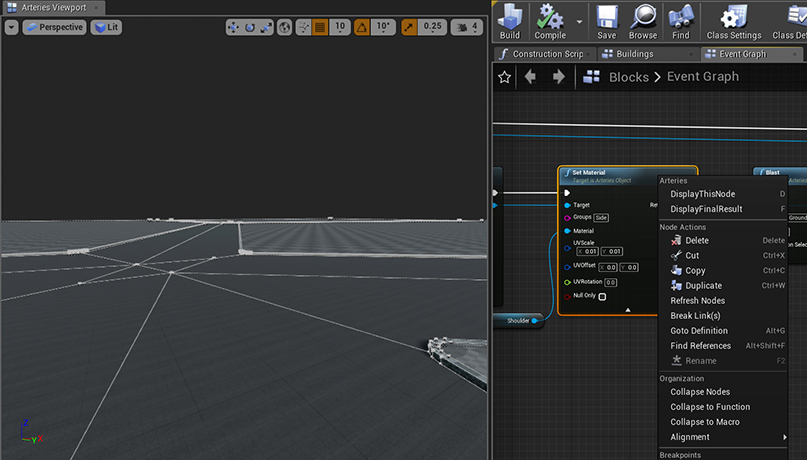Click the UVScale input pin
Screen dimensions: 807x460
click(567, 247)
